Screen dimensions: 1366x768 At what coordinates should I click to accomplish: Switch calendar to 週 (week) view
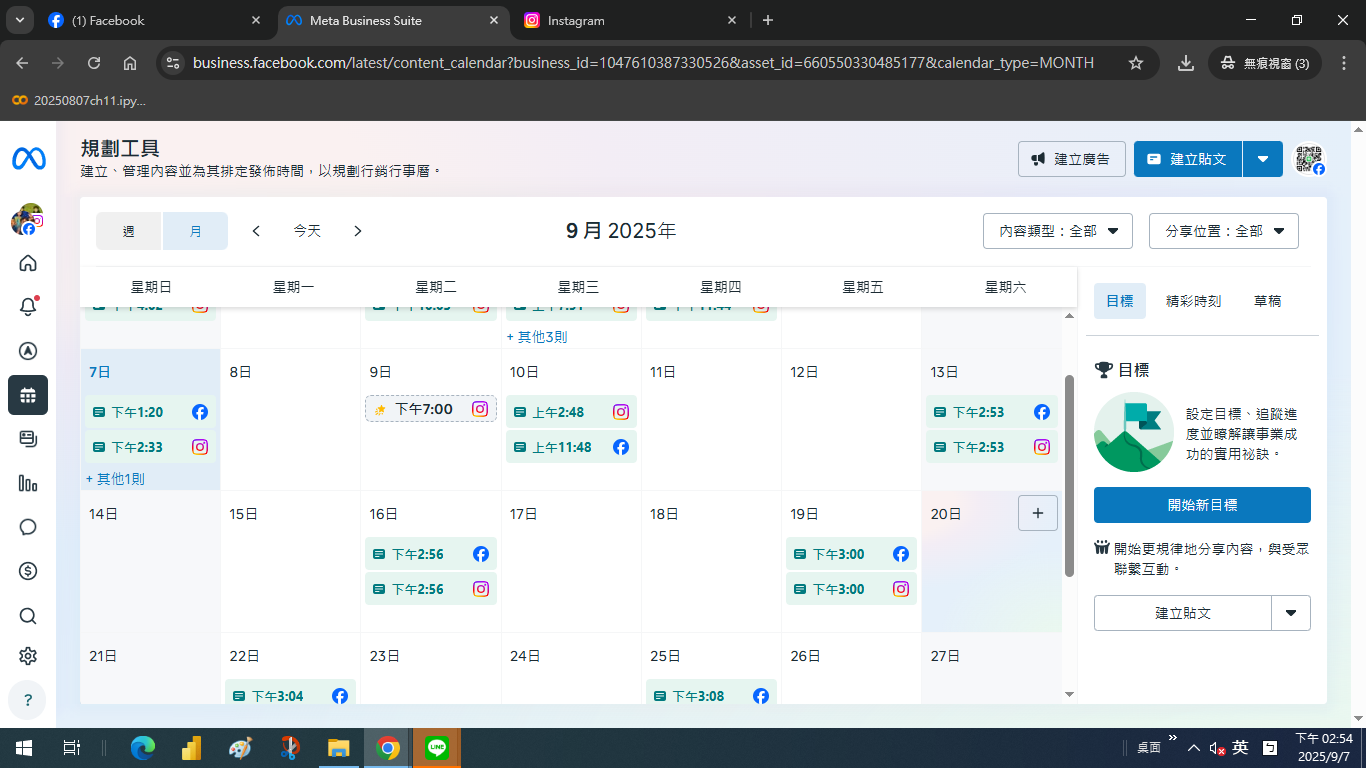[x=129, y=231]
